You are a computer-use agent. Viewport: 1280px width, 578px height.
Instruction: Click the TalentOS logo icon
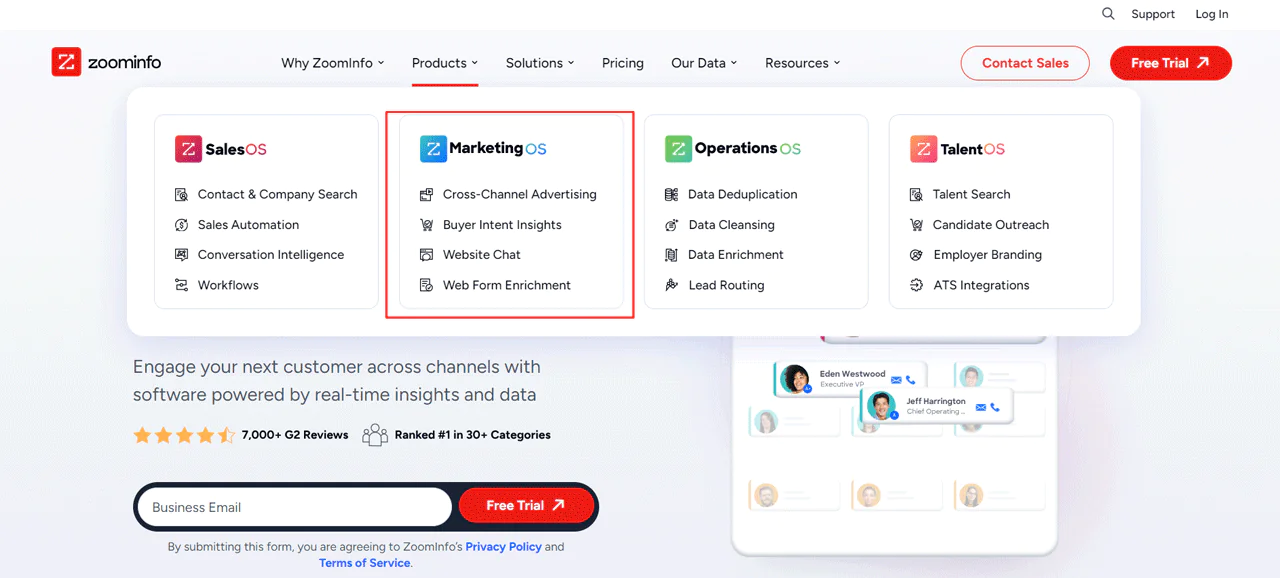point(923,148)
